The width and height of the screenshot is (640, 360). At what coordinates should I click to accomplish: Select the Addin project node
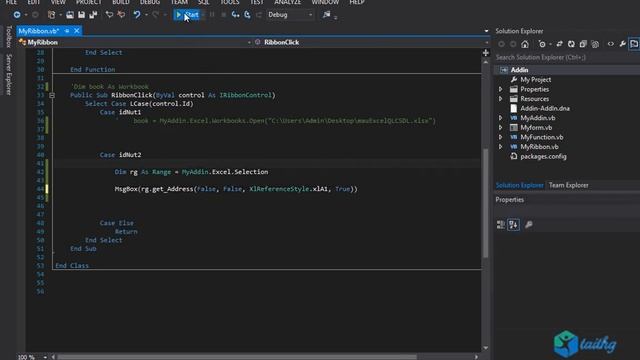[519, 70]
